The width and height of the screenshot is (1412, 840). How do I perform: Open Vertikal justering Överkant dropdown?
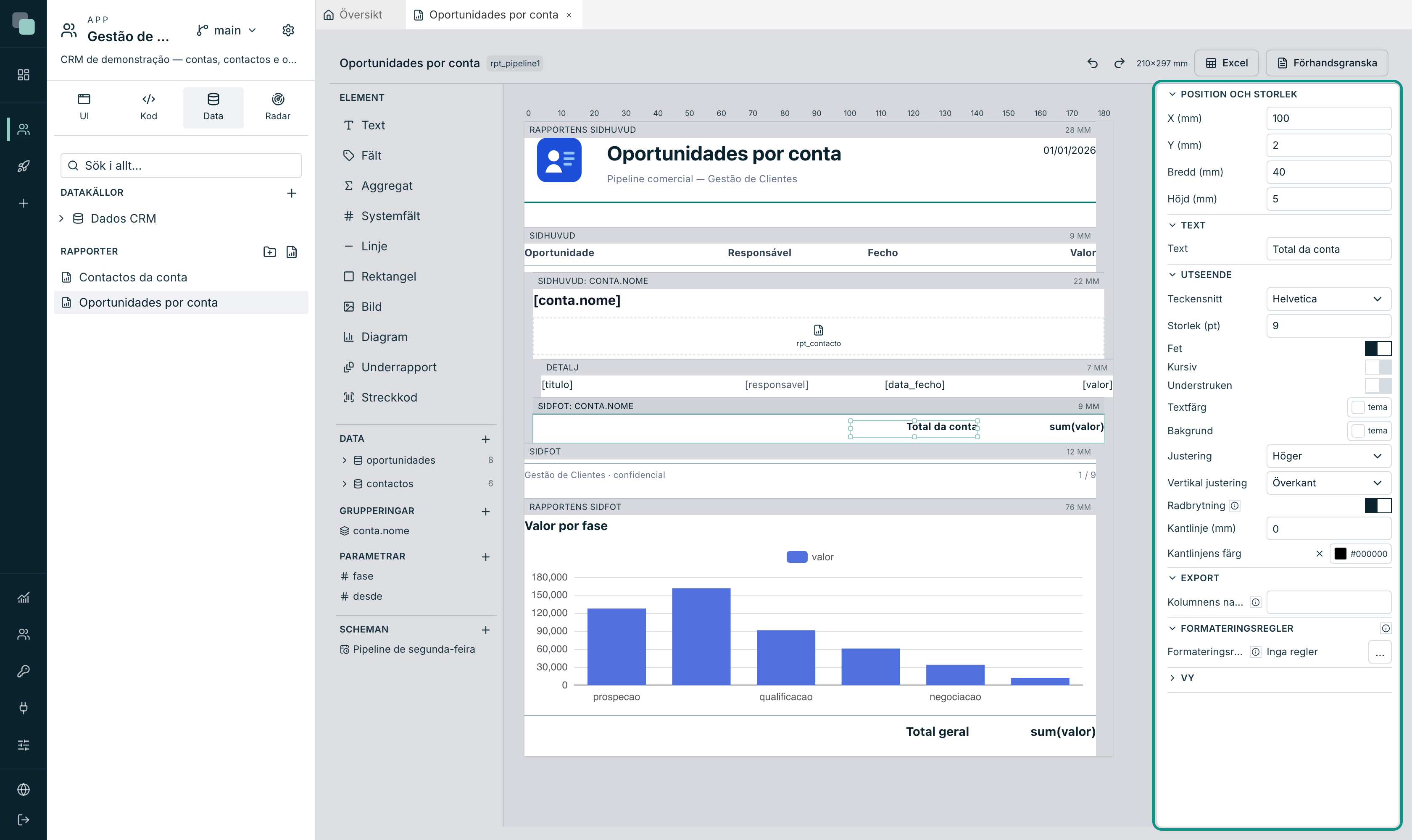(x=1328, y=483)
